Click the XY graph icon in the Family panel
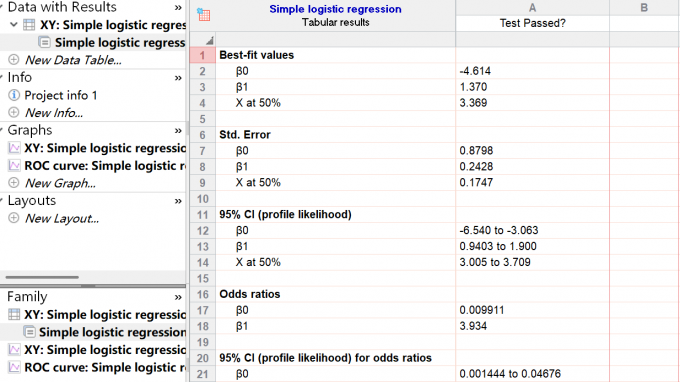This screenshot has width=680, height=382. point(14,349)
